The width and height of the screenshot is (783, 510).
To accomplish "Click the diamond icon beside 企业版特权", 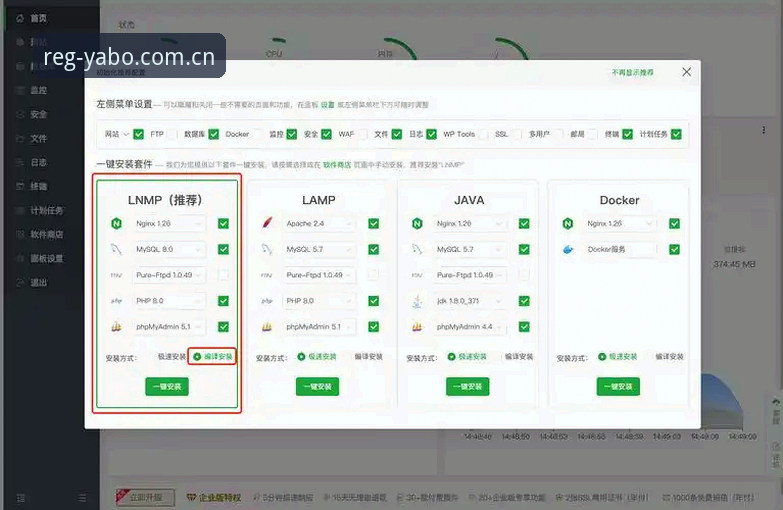I will pos(191,498).
